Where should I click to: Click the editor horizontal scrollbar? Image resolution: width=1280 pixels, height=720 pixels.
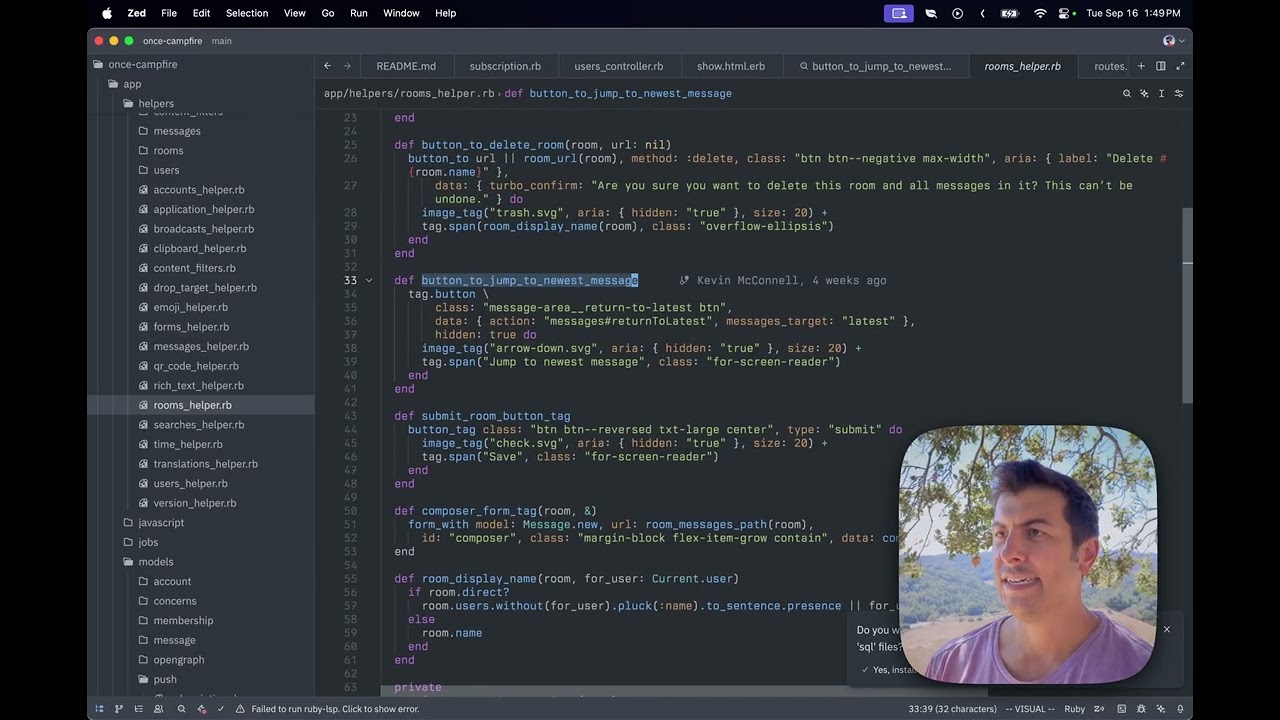tap(683, 691)
